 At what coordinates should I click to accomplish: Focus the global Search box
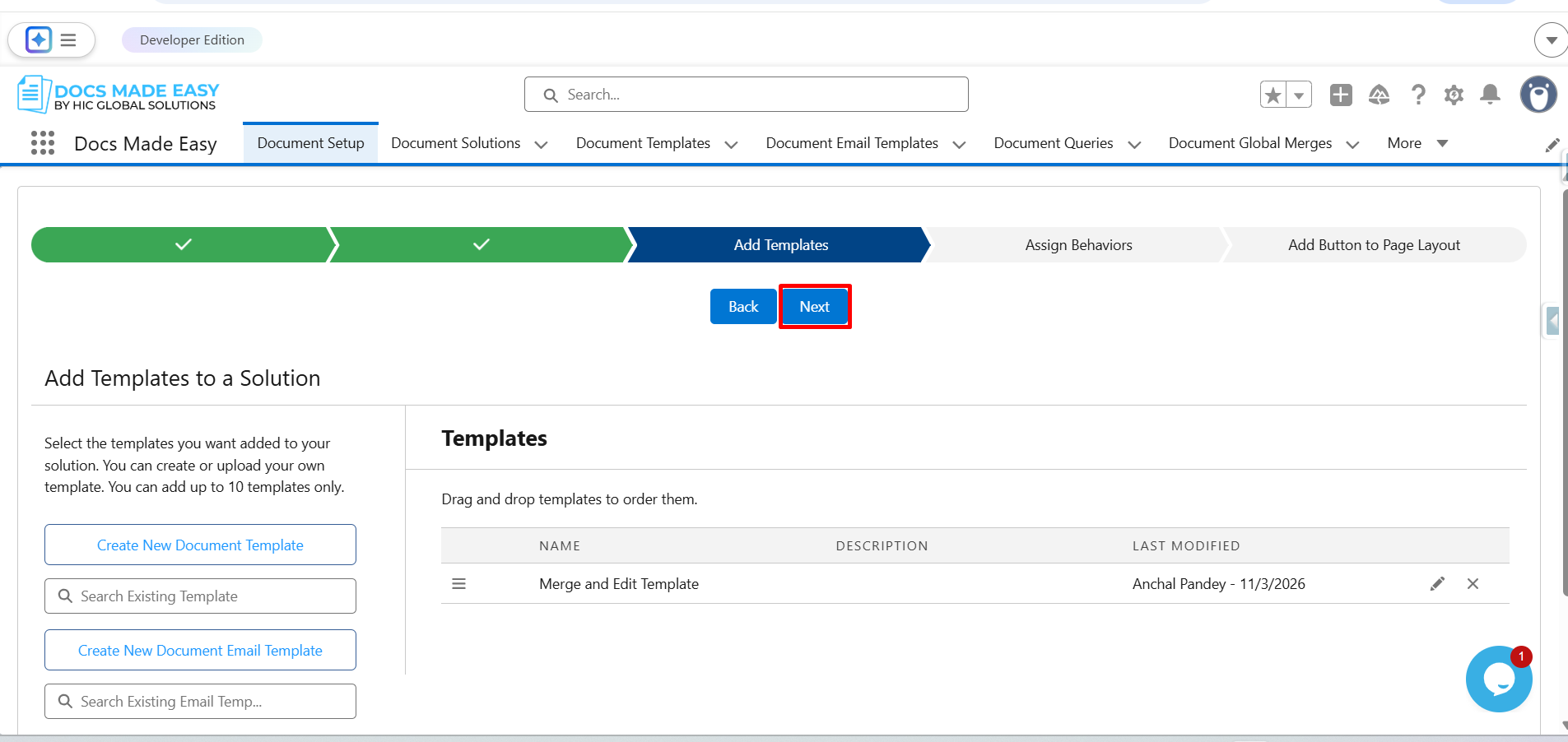click(x=747, y=95)
